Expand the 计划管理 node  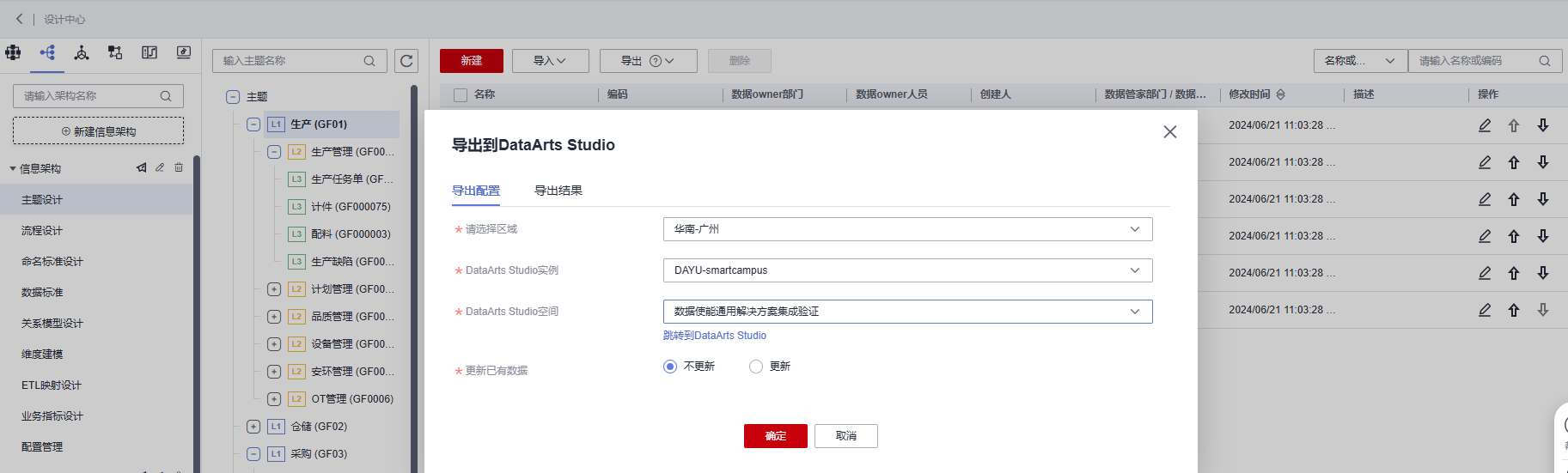pos(274,289)
